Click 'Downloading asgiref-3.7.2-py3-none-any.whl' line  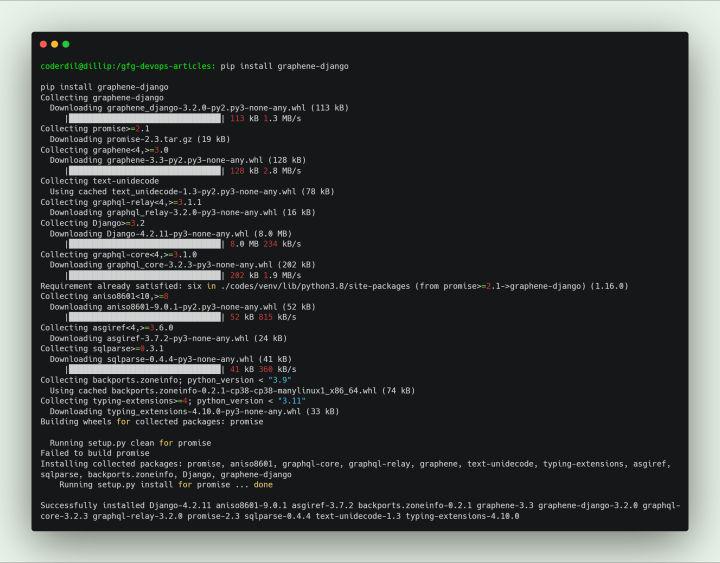click(168, 338)
